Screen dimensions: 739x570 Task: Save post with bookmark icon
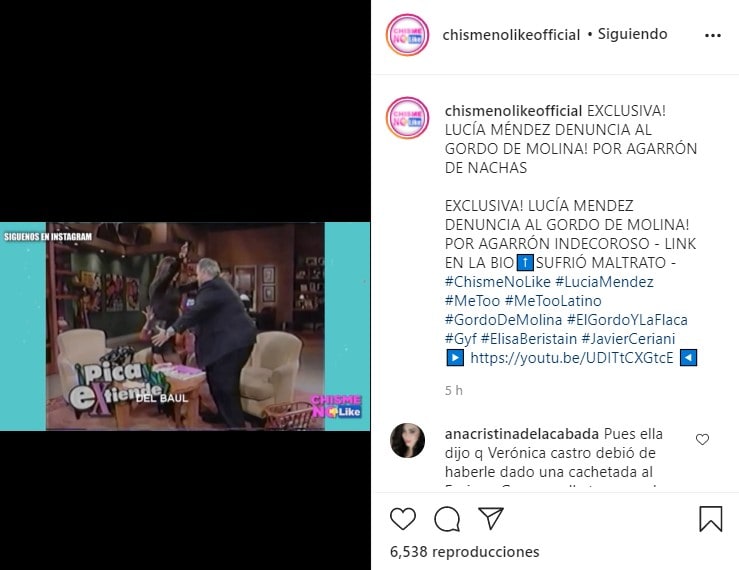point(711,519)
